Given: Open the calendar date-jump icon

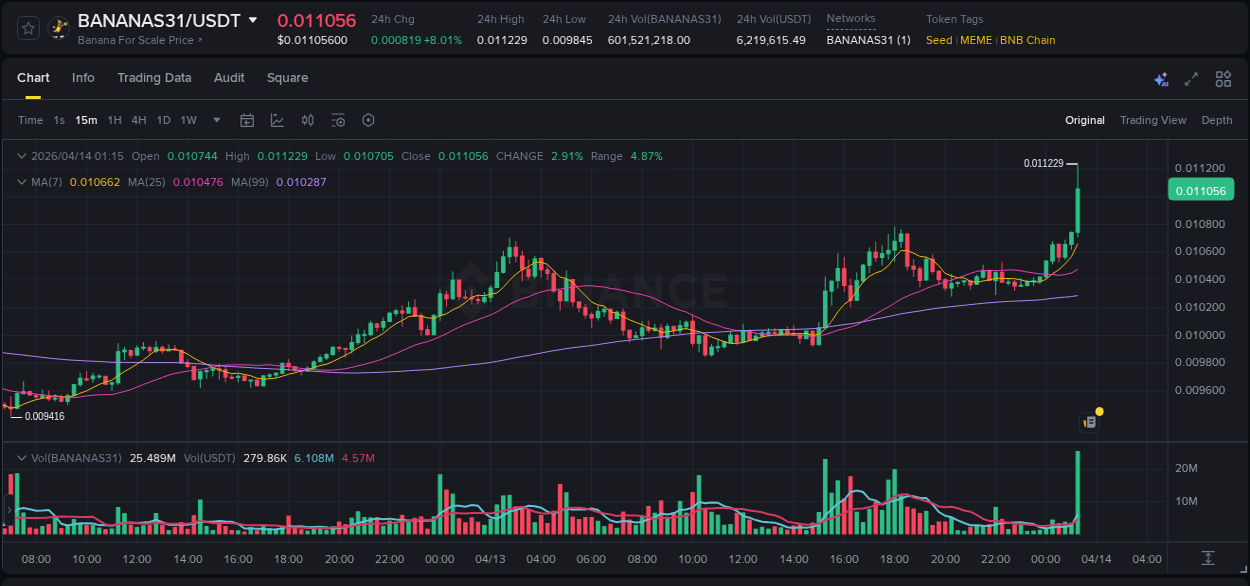Looking at the screenshot, I should [247, 120].
